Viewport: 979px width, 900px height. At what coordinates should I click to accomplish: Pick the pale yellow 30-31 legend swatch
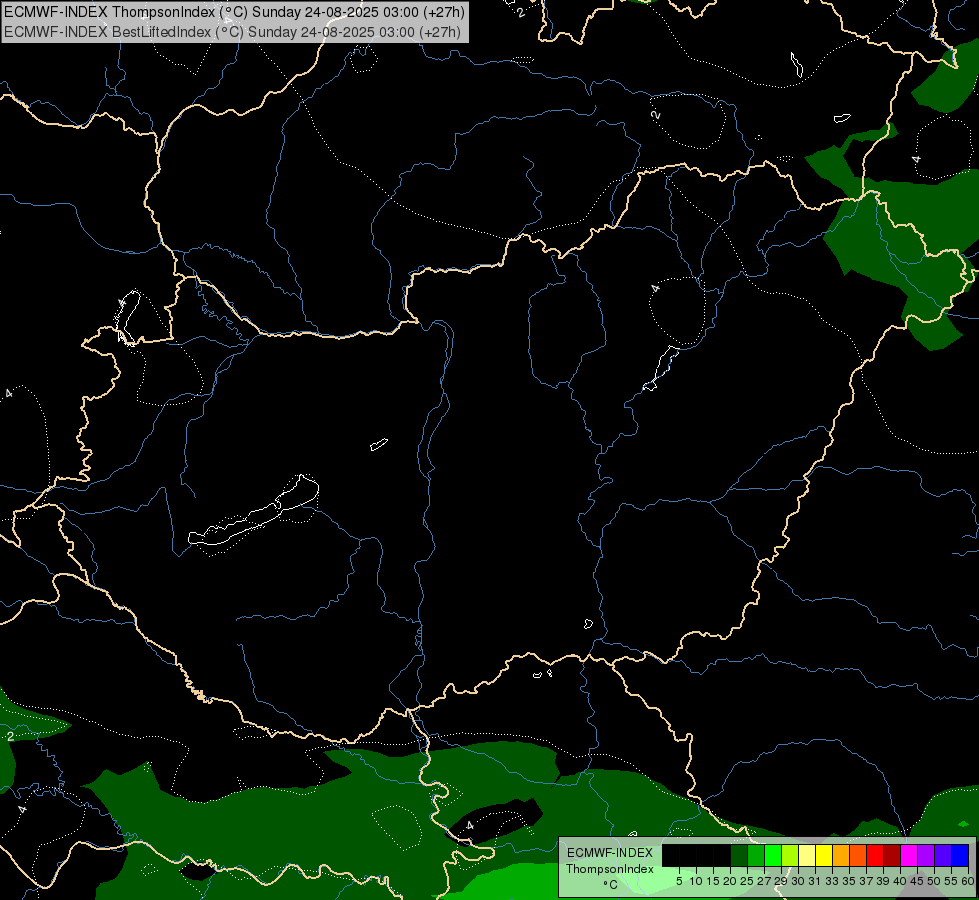tap(807, 856)
